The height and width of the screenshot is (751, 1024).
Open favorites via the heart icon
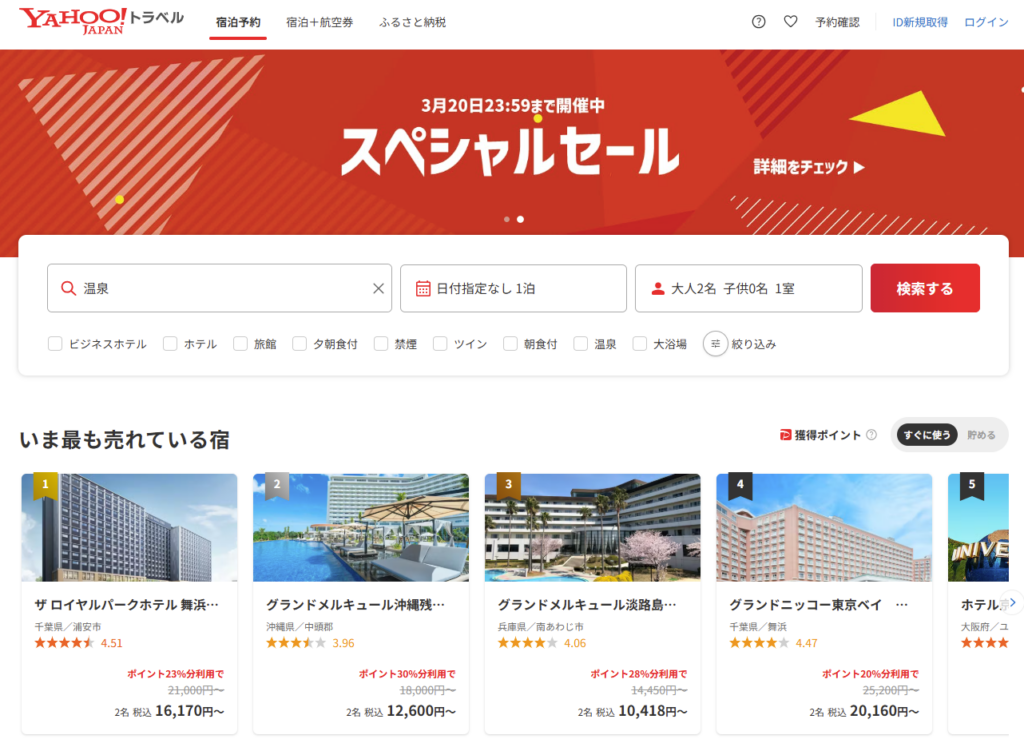(x=790, y=22)
